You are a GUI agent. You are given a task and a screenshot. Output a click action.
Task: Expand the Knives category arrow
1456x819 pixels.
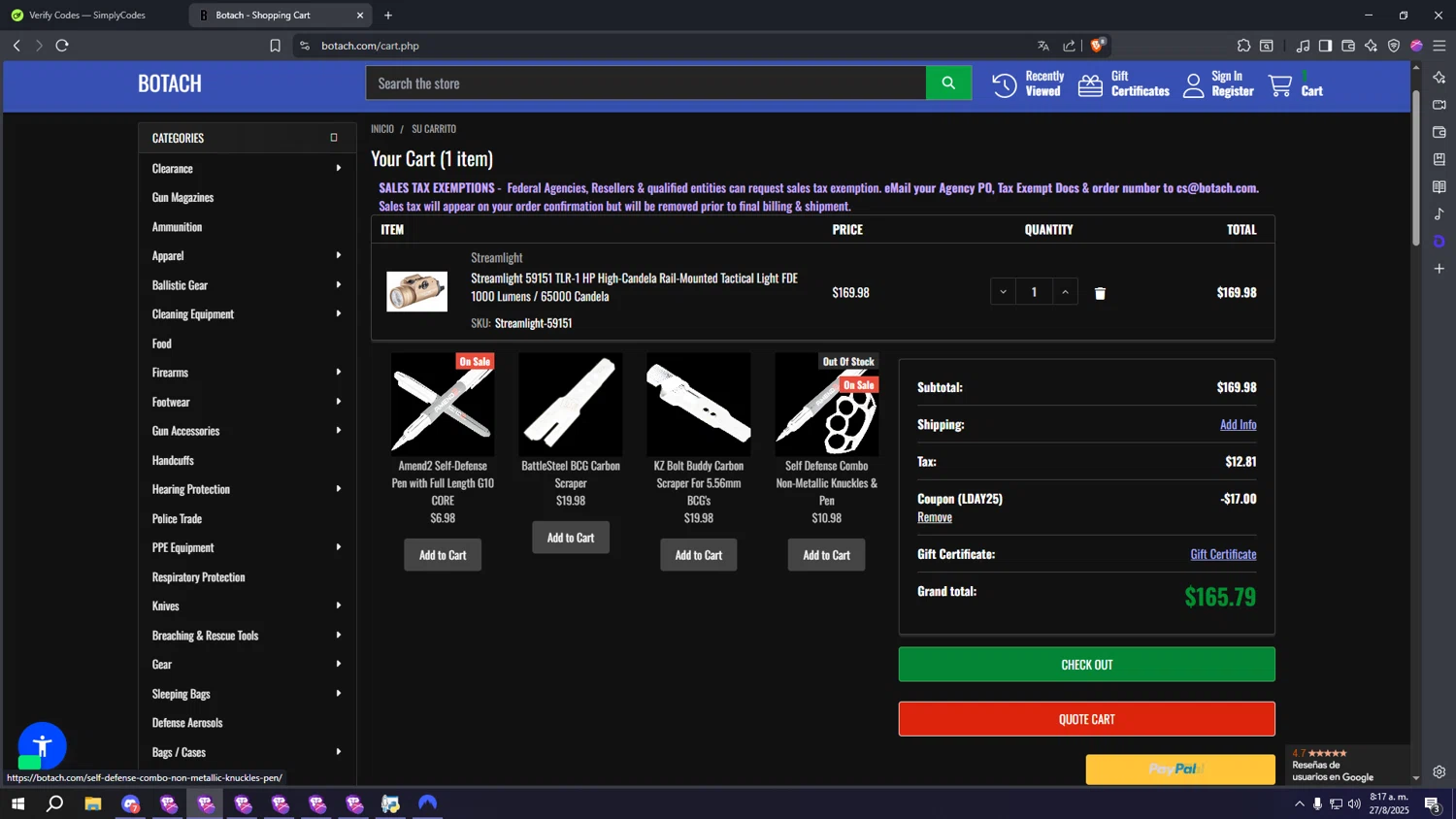tap(339, 606)
